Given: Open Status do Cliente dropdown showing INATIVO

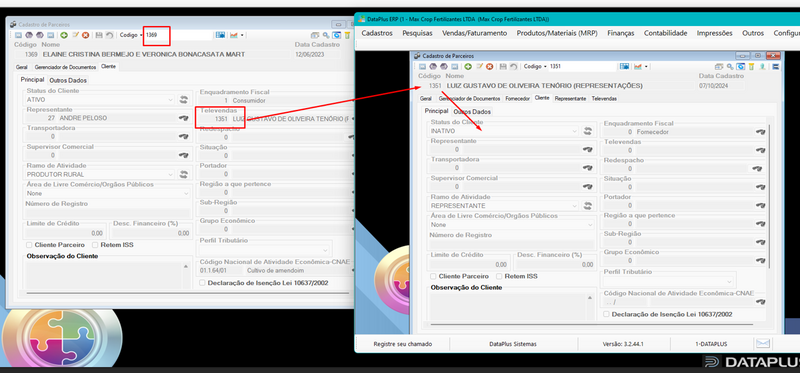Looking at the screenshot, I should (574, 131).
